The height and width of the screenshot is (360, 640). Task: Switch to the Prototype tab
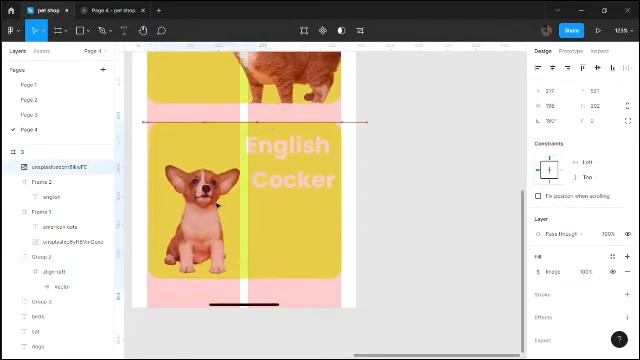571,51
